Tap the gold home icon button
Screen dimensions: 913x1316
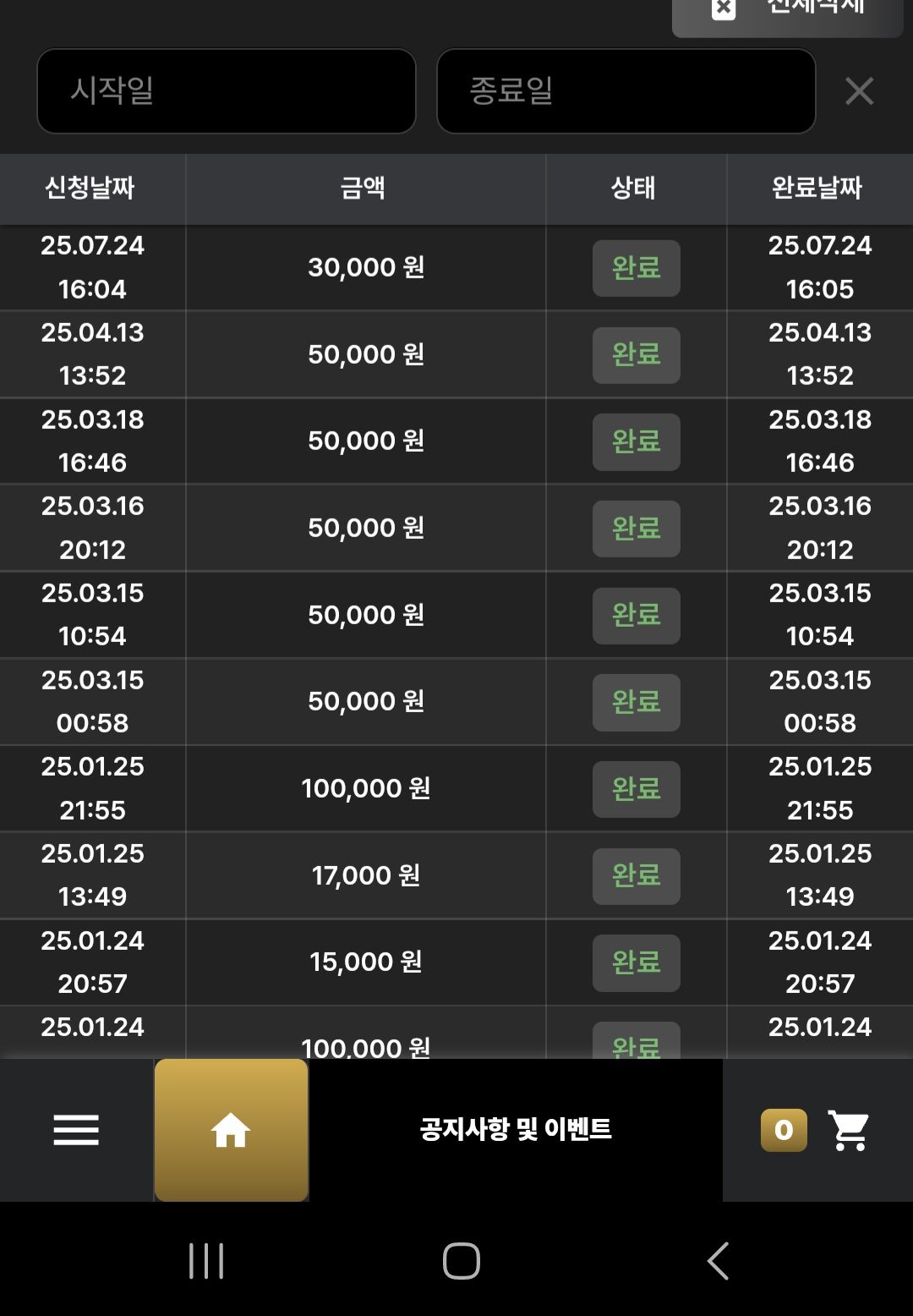coord(231,1130)
